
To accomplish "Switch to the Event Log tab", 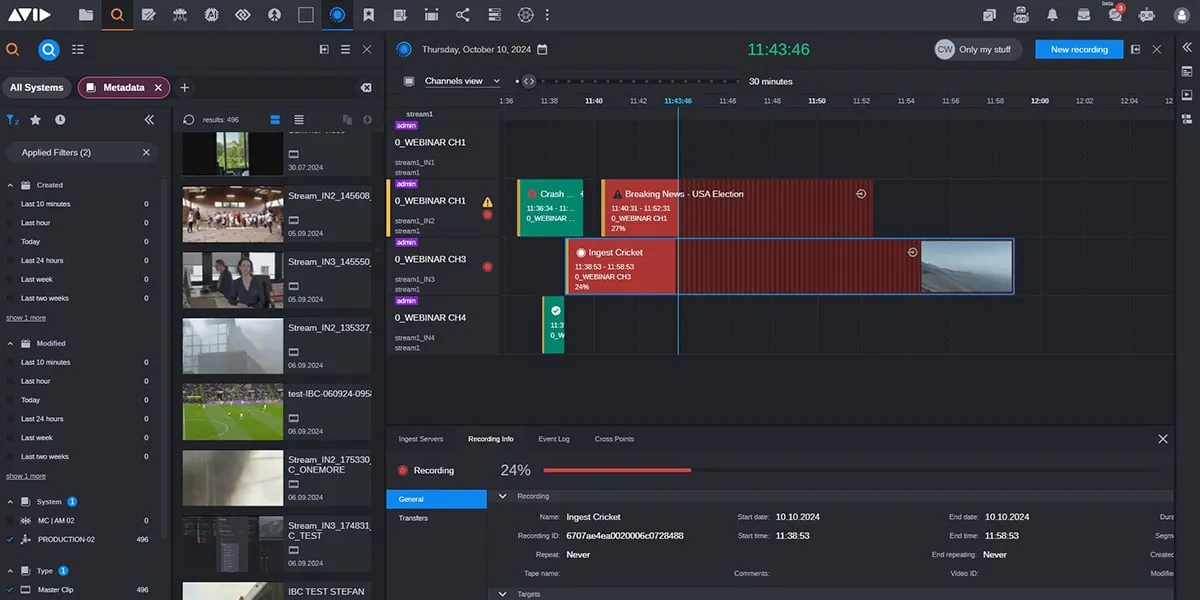I will pos(554,439).
